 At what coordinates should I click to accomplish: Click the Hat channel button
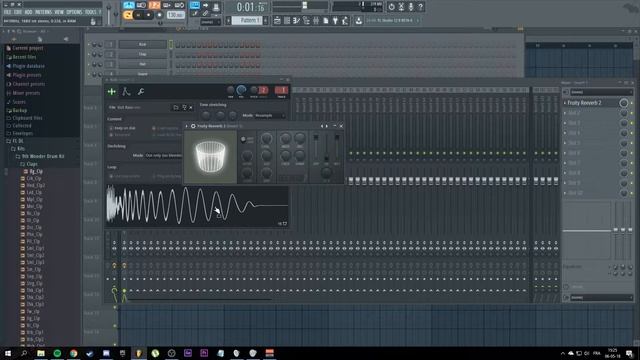pyautogui.click(x=142, y=64)
